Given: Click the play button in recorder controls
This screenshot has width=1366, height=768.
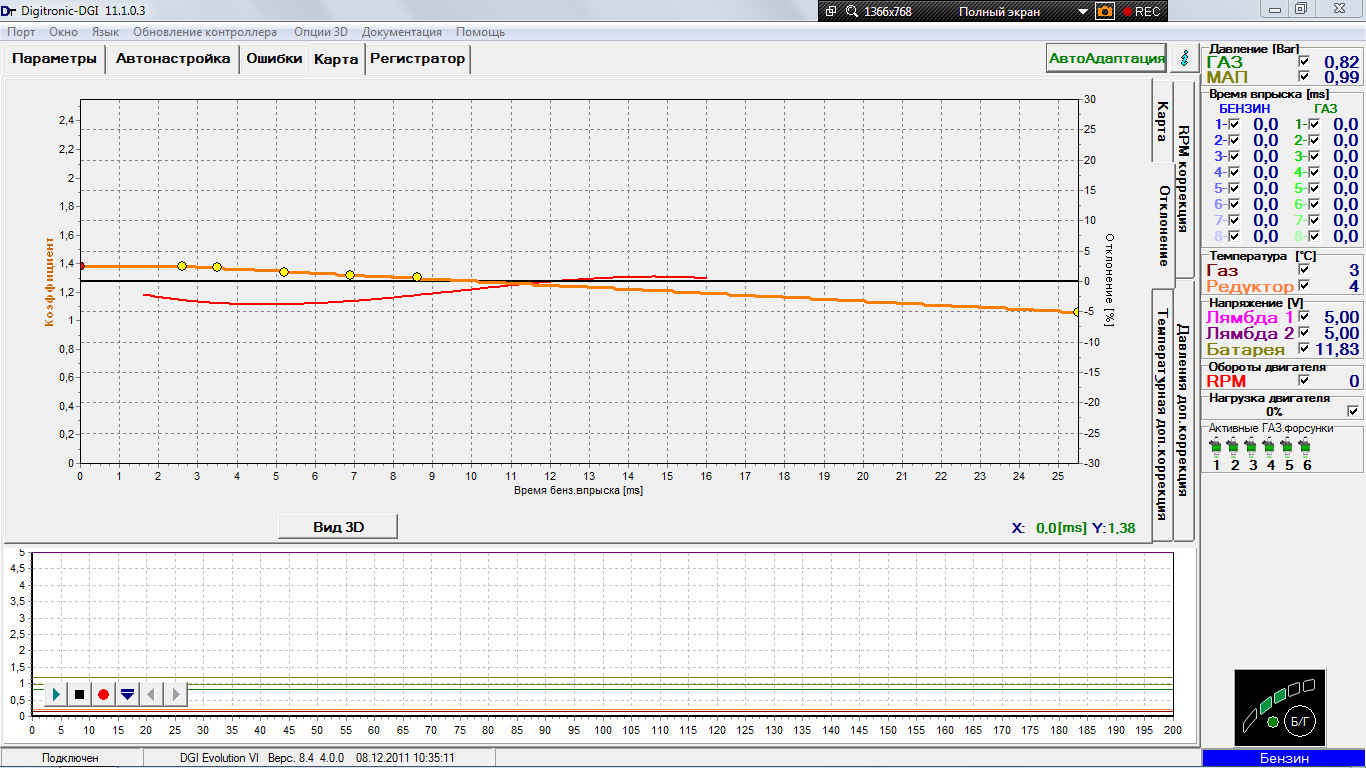Looking at the screenshot, I should pos(56,694).
